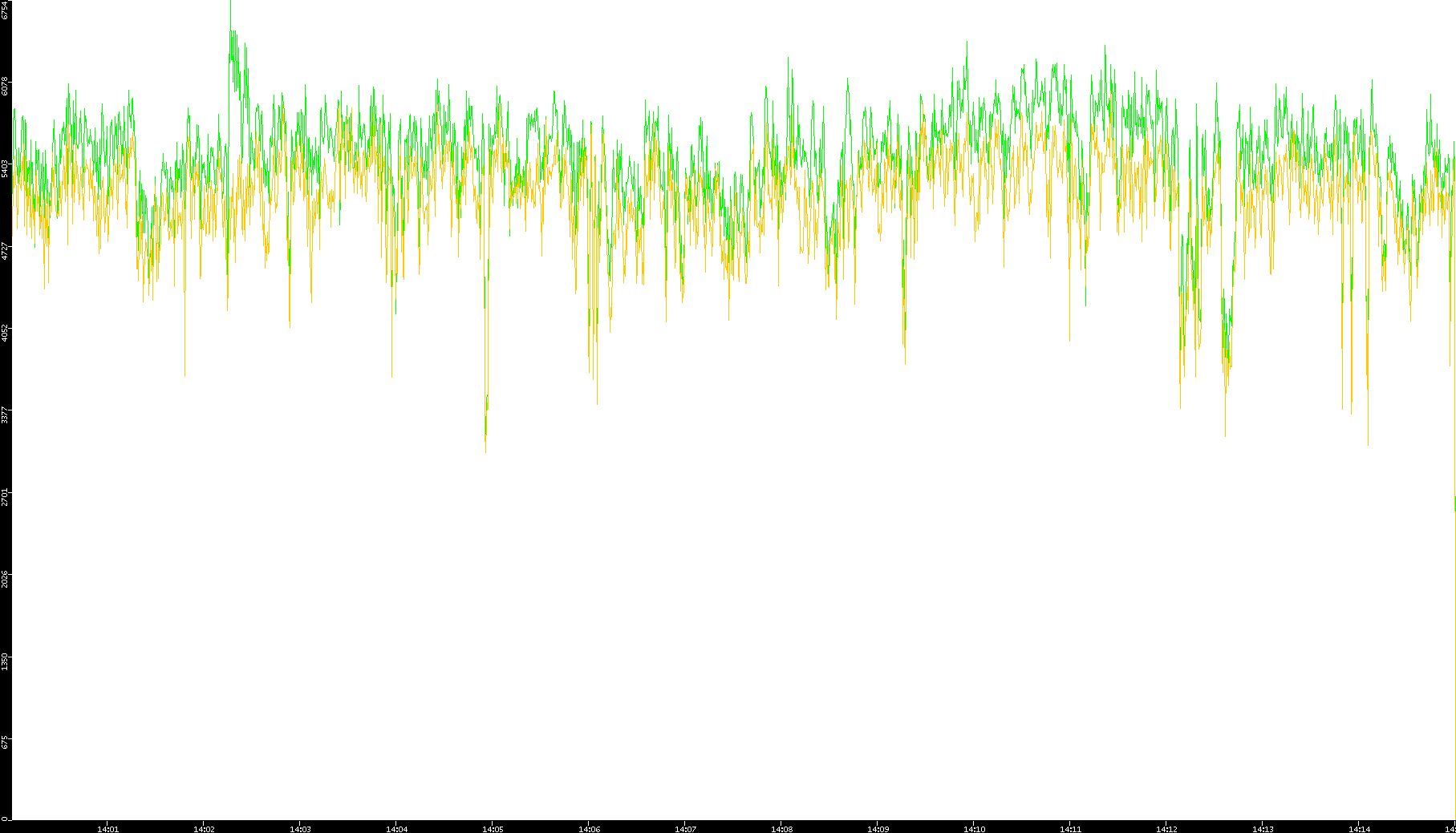Click the 6754 value on vertical axis
The width and height of the screenshot is (1456, 833).
[x=6, y=10]
